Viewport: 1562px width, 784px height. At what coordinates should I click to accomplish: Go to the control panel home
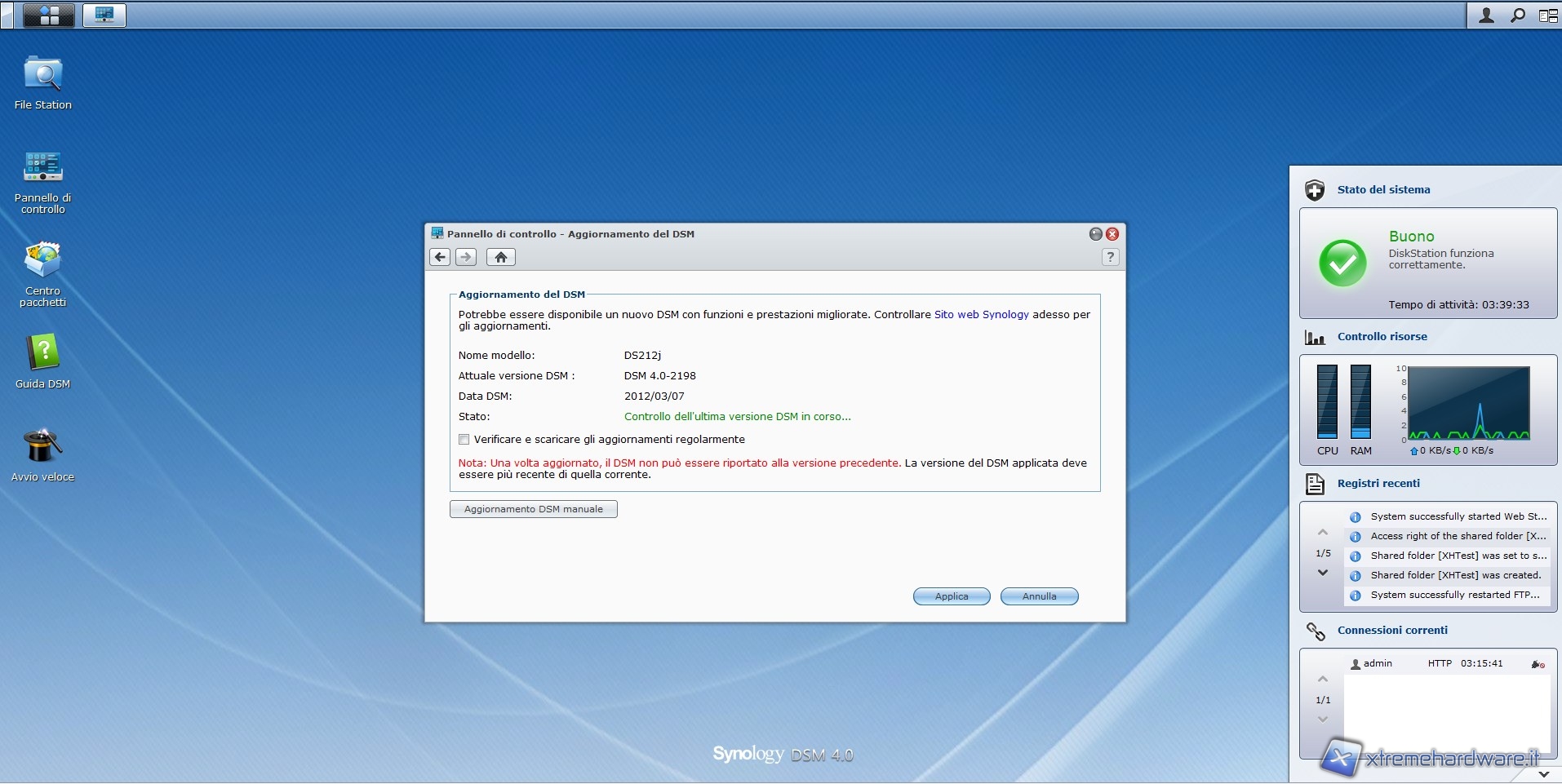(500, 257)
